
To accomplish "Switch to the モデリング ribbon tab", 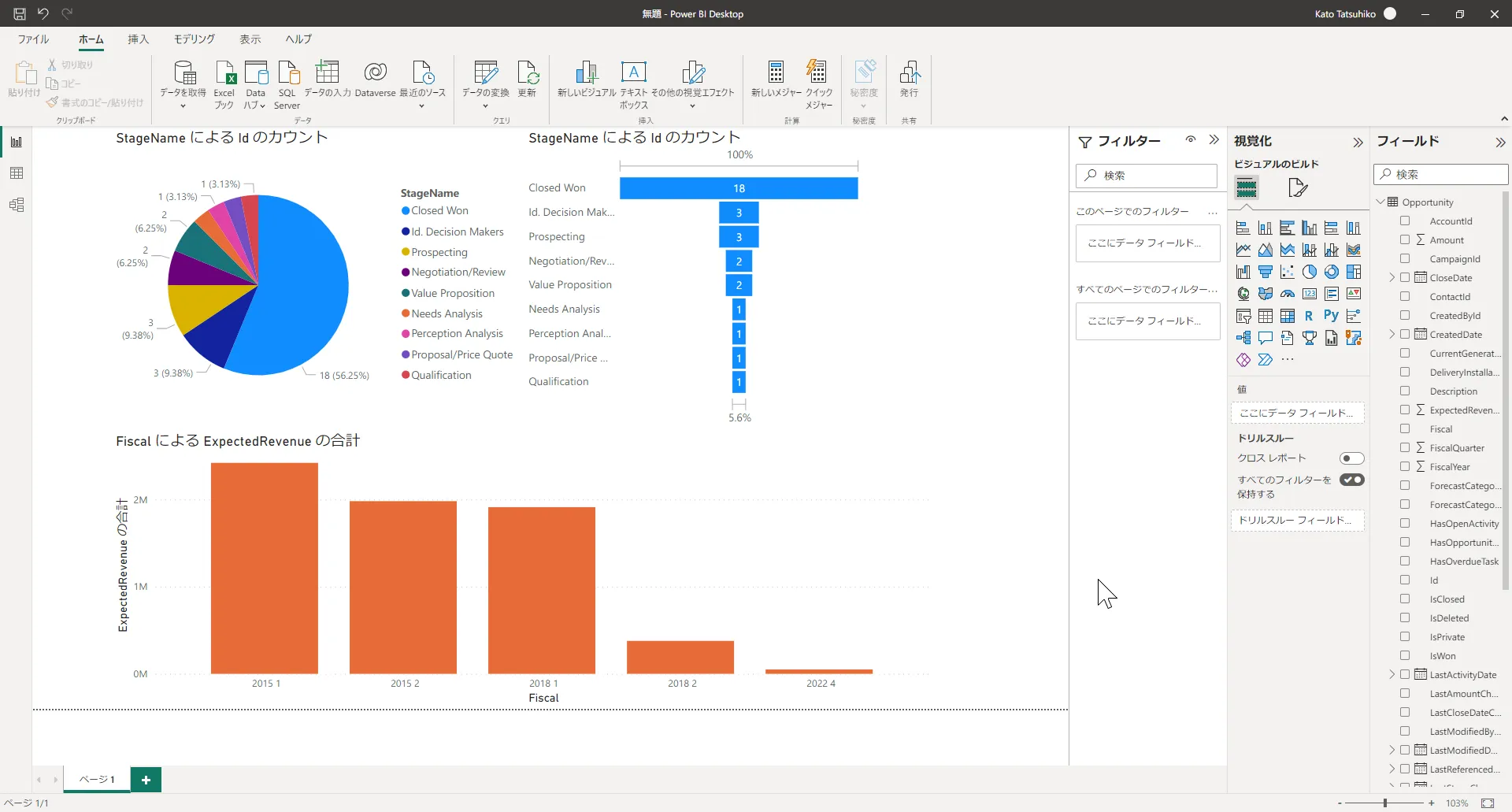I will click(x=194, y=39).
